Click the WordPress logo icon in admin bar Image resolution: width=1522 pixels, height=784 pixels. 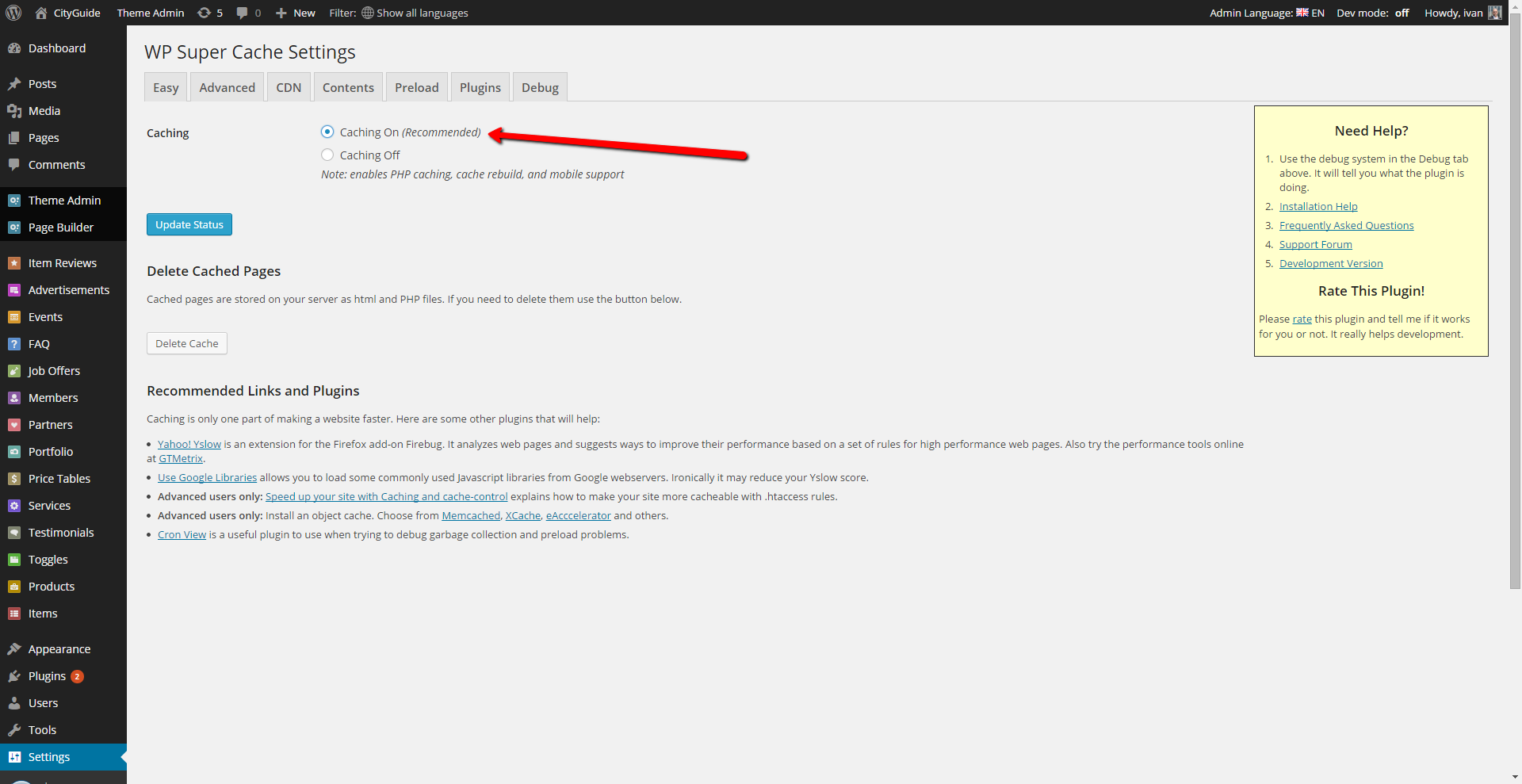coord(13,13)
